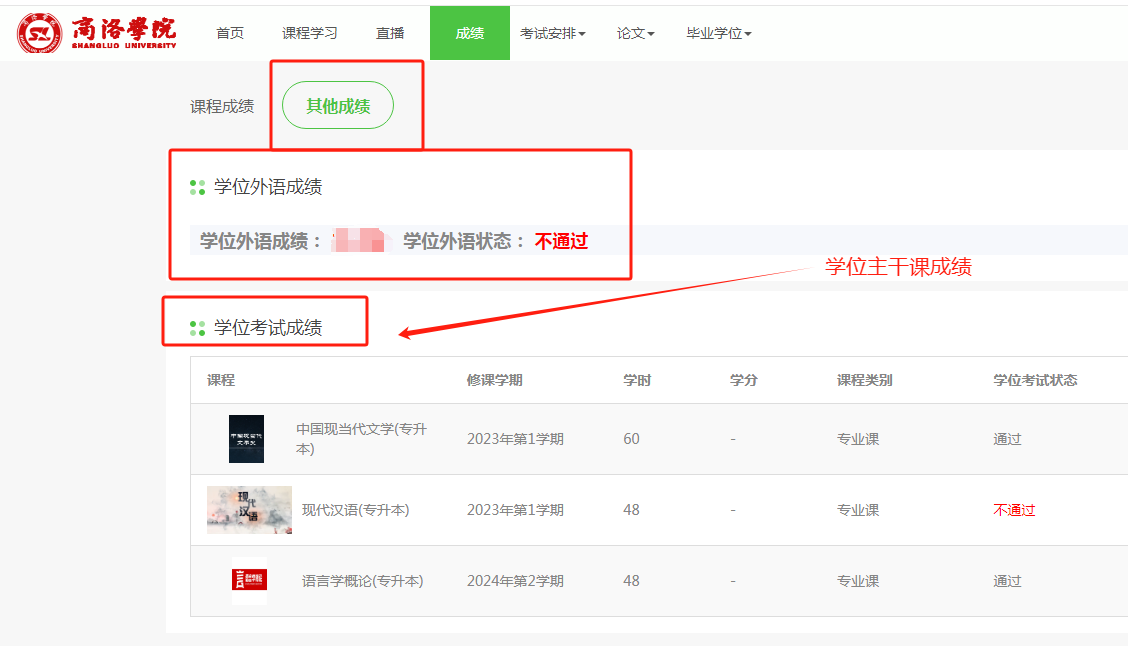Open the 中国现当代文学 course thumbnail

246,439
